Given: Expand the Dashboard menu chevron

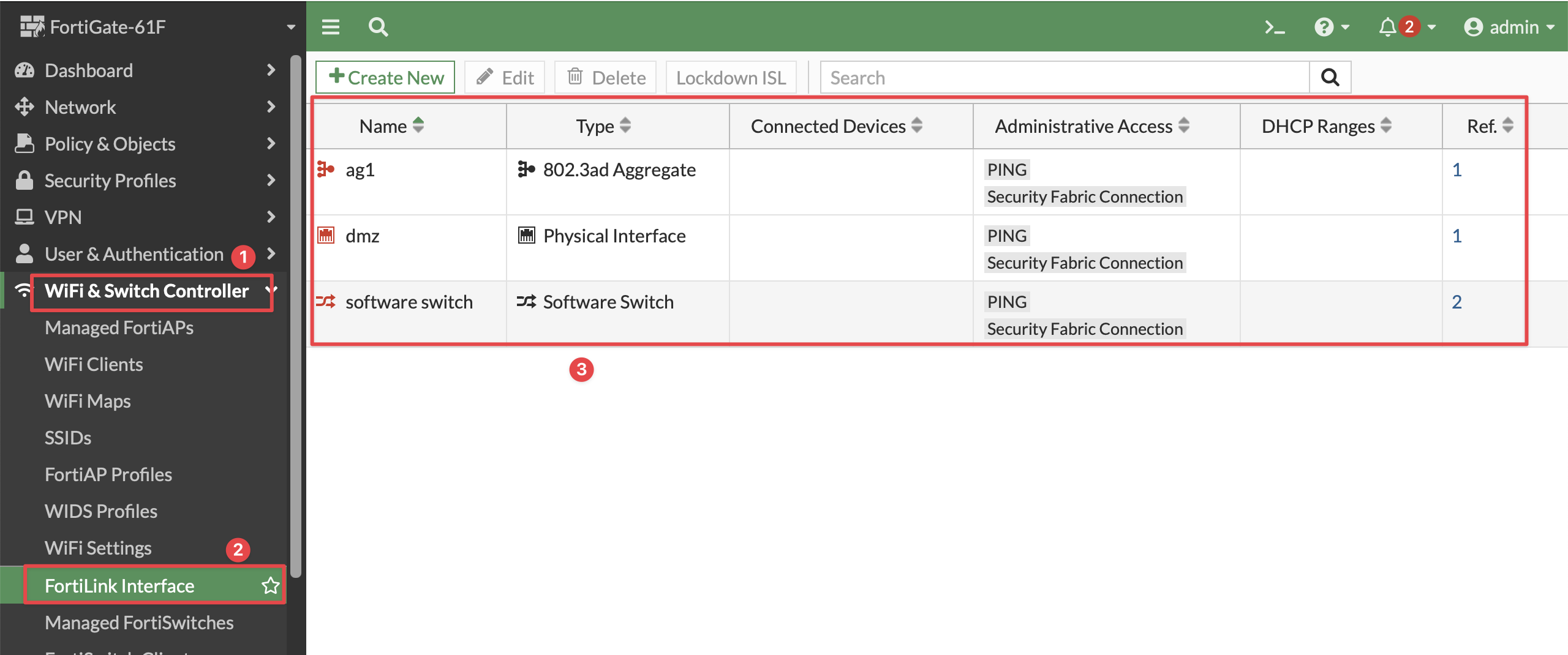Looking at the screenshot, I should point(271,70).
